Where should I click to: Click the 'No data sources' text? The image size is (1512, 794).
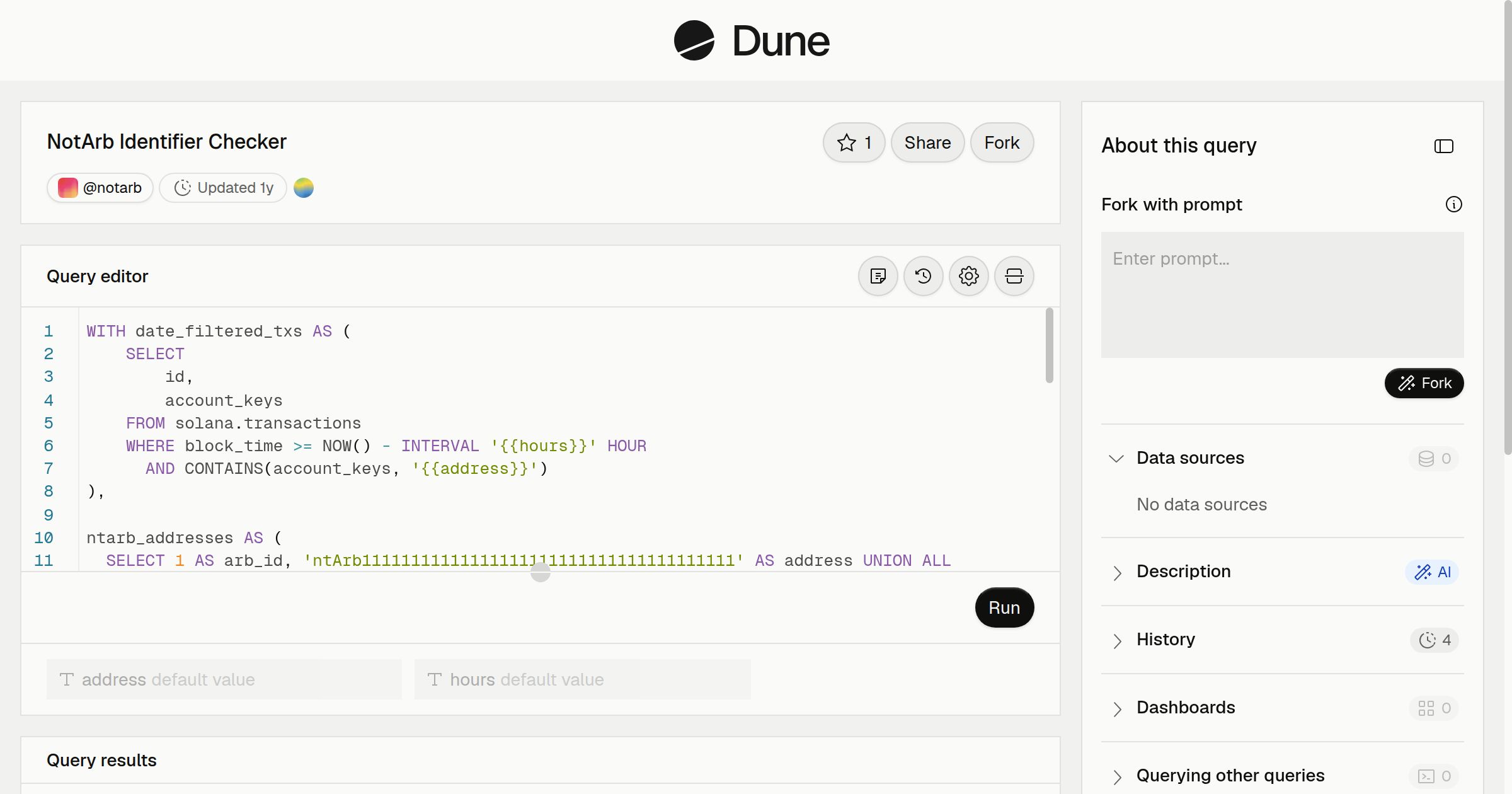coord(1201,505)
